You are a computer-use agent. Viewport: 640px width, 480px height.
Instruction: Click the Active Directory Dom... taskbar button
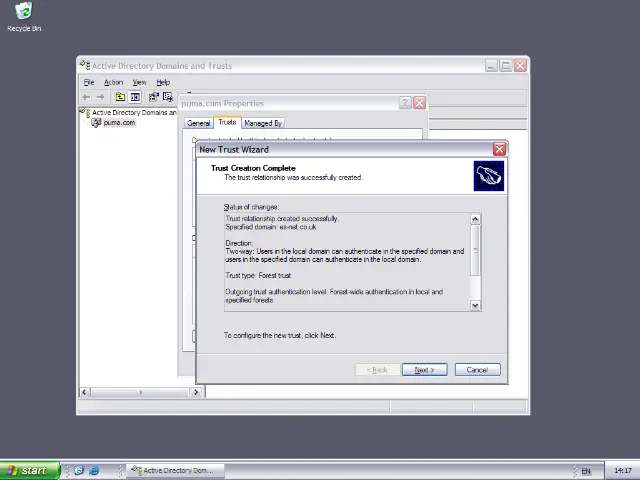tap(176, 471)
